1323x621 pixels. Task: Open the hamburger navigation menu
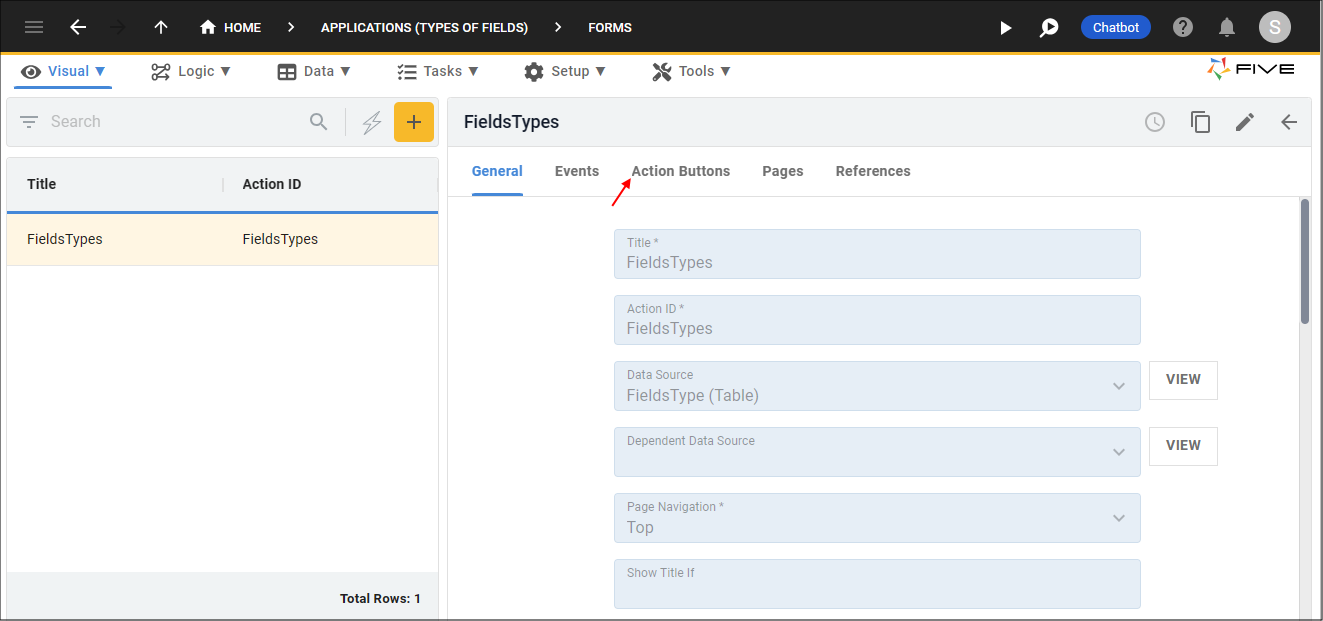pyautogui.click(x=34, y=27)
